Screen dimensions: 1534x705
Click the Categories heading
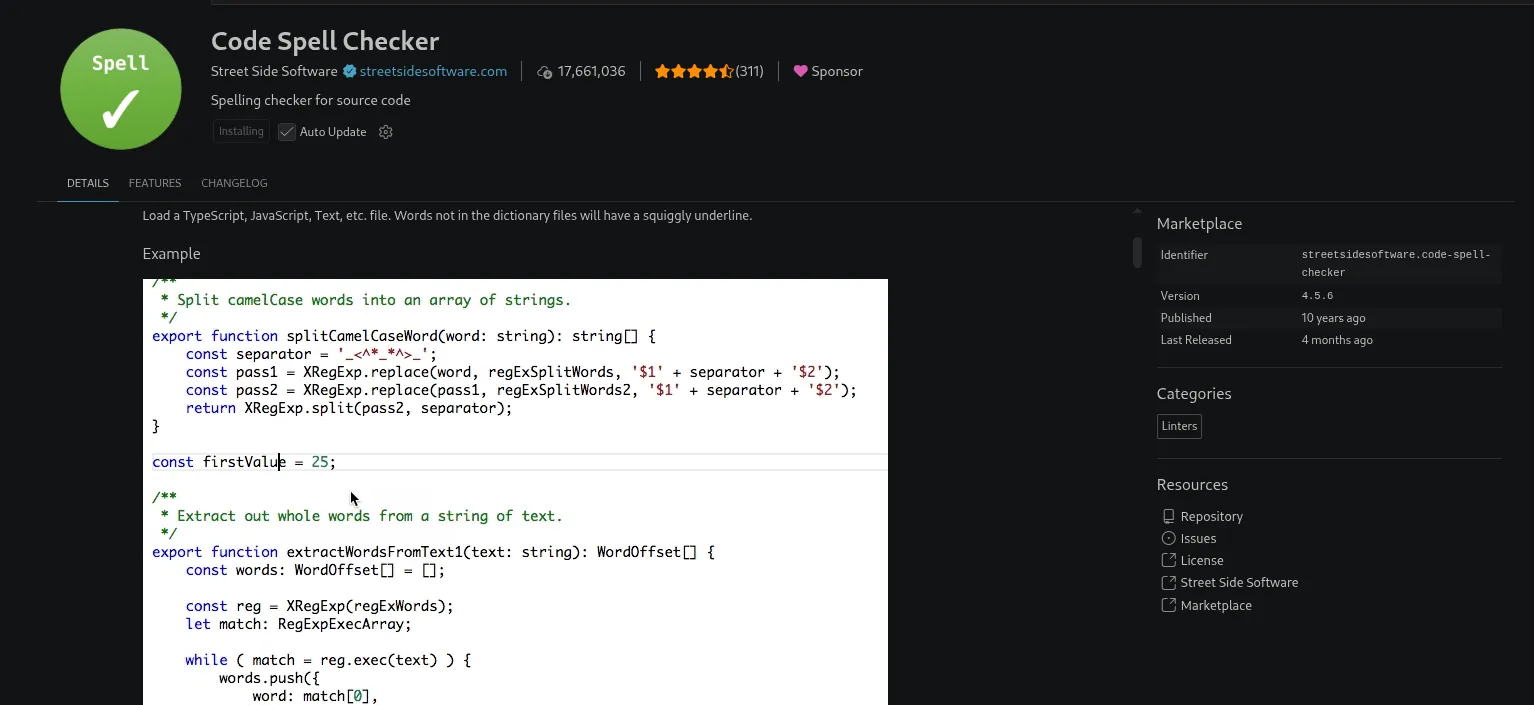1194,394
